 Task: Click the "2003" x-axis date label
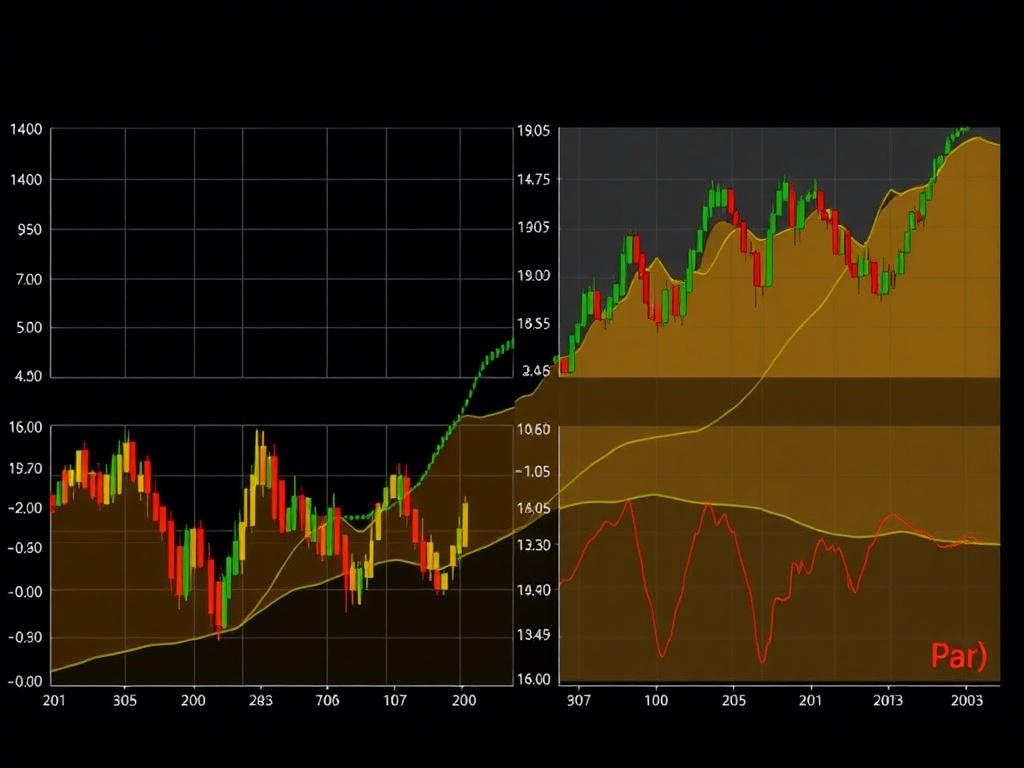[966, 702]
